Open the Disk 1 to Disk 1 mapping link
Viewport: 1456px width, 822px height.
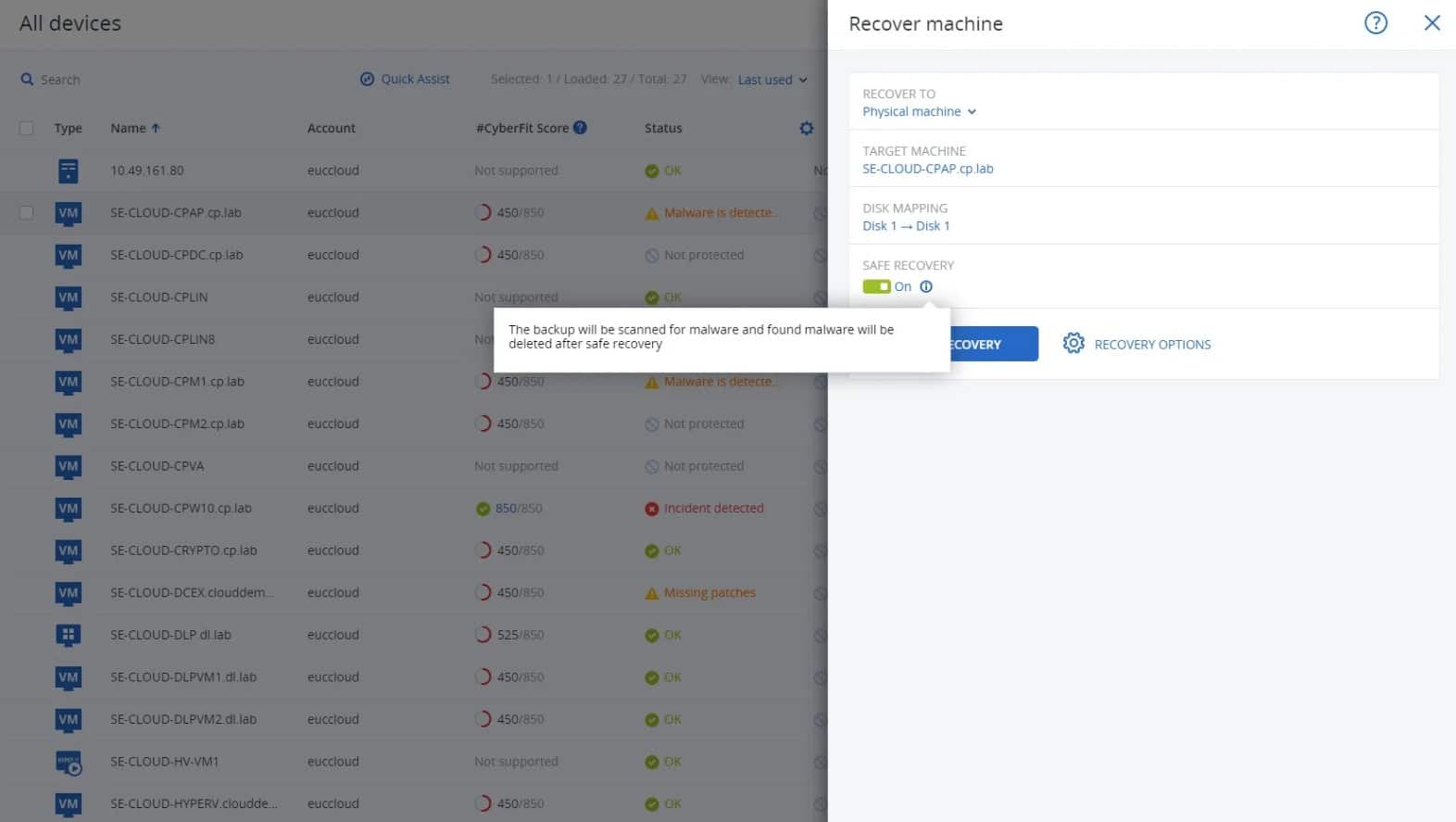906,226
